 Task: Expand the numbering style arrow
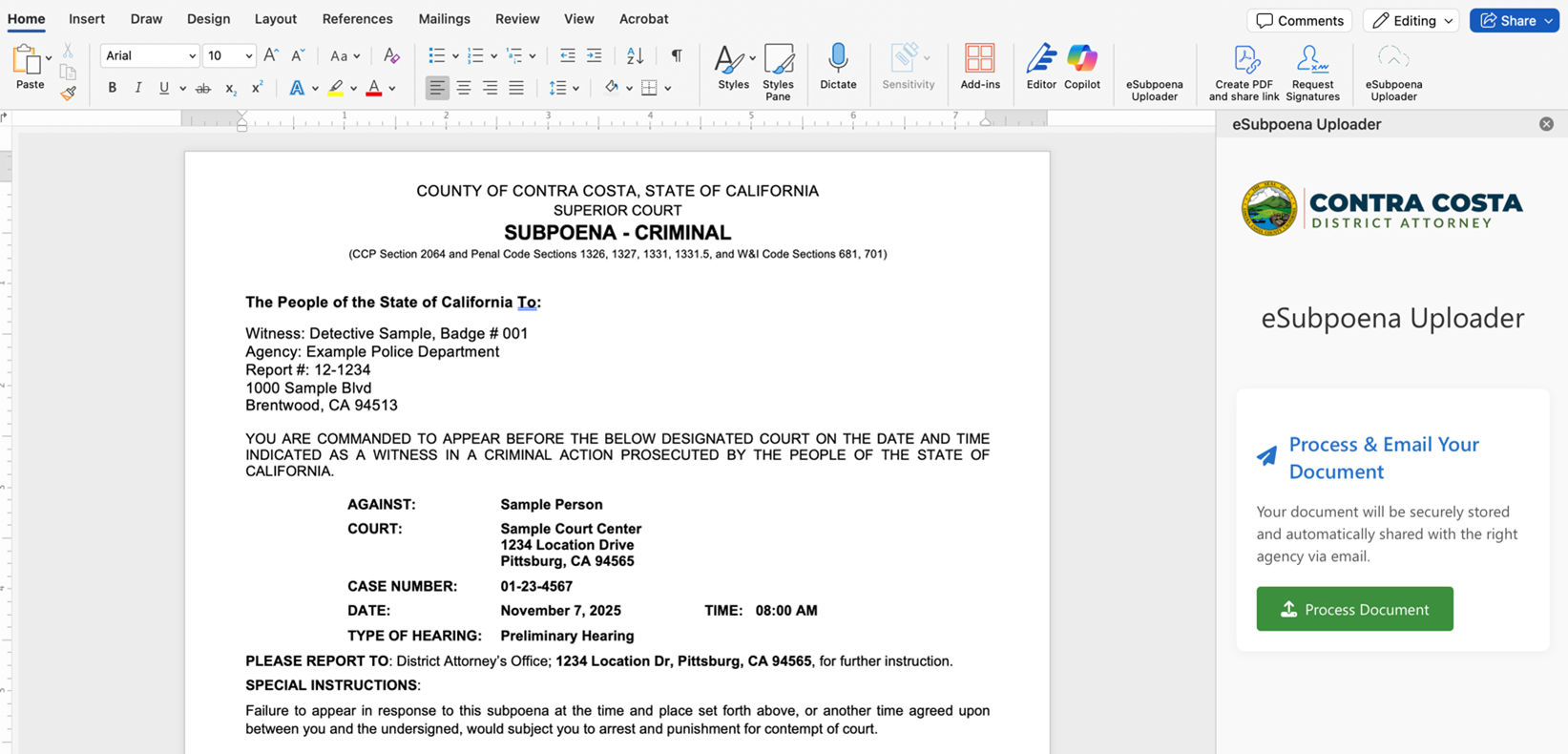[493, 56]
